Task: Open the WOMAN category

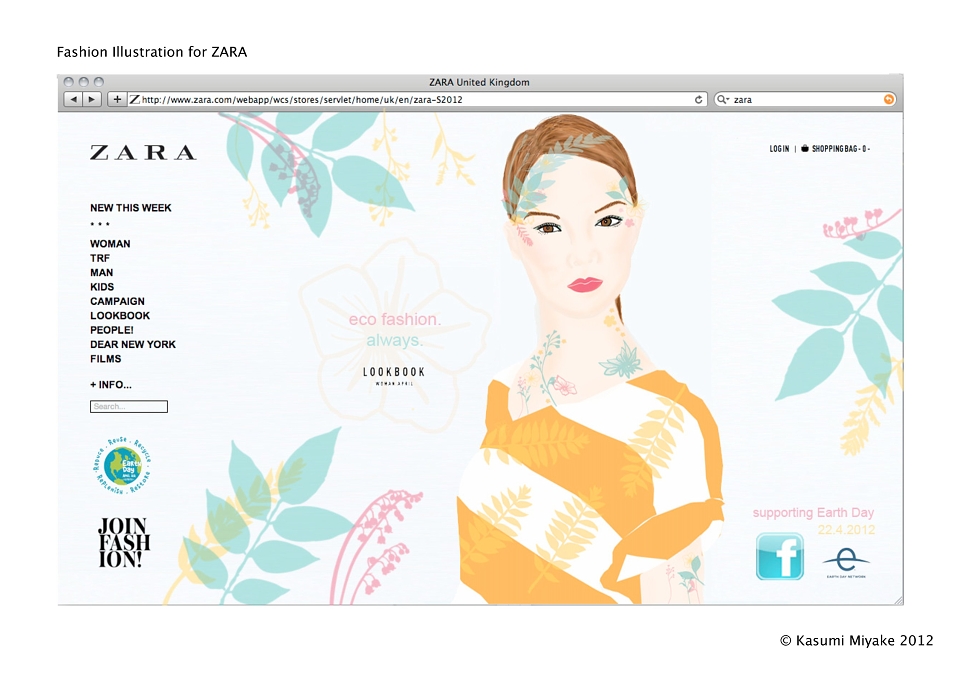Action: (110, 244)
